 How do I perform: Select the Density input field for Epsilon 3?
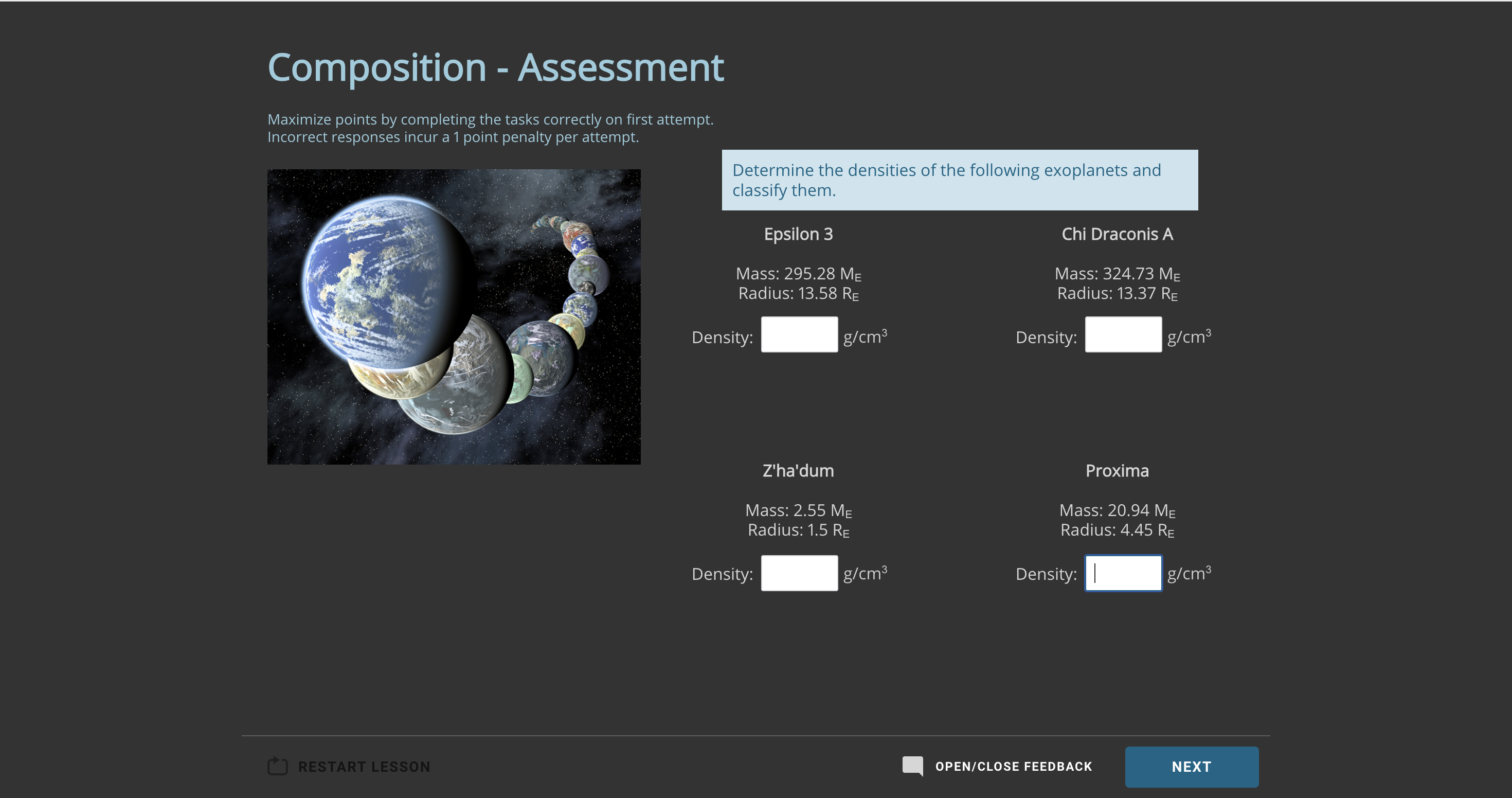click(799, 334)
